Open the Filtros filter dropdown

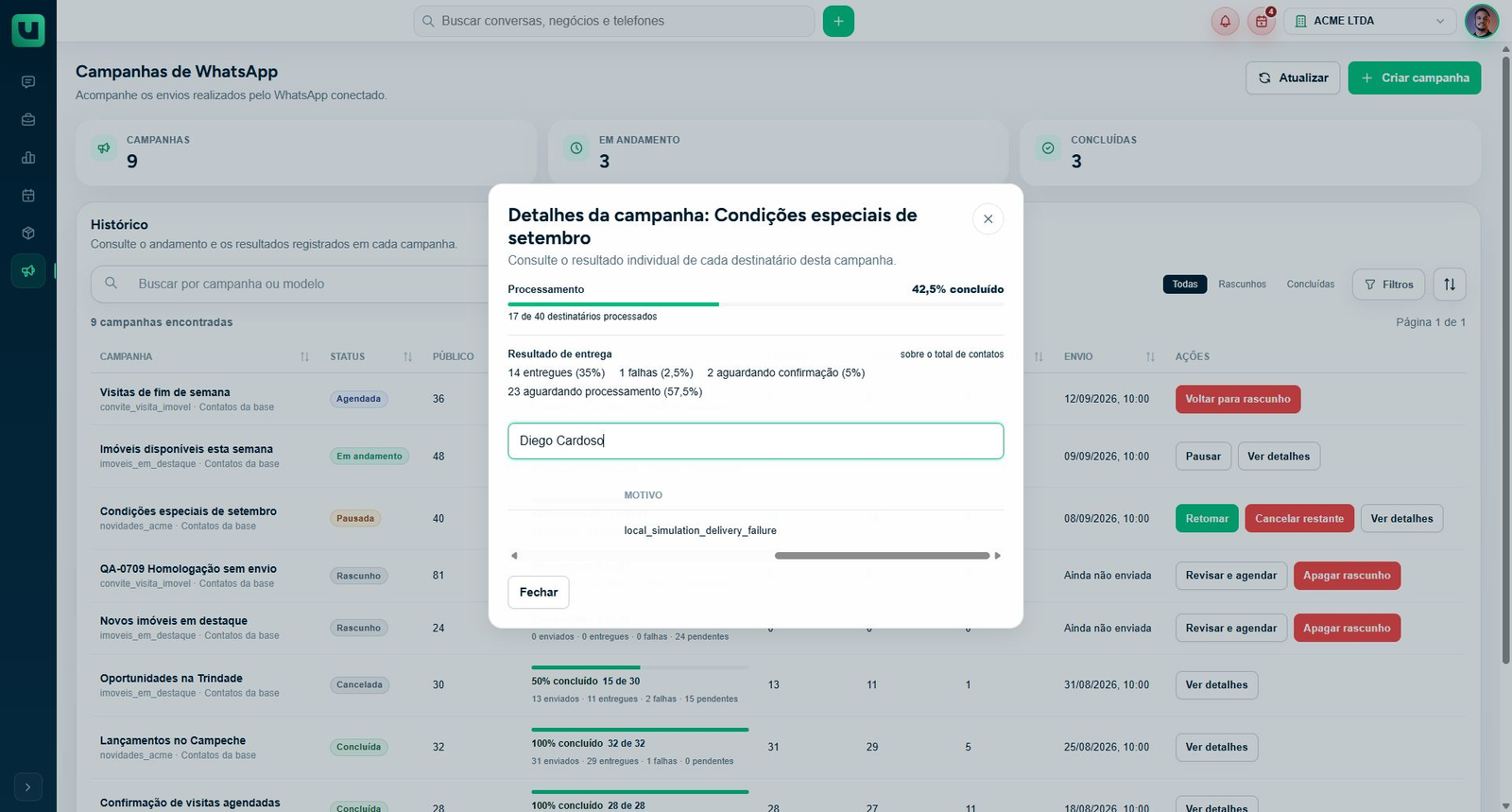[x=1389, y=285]
